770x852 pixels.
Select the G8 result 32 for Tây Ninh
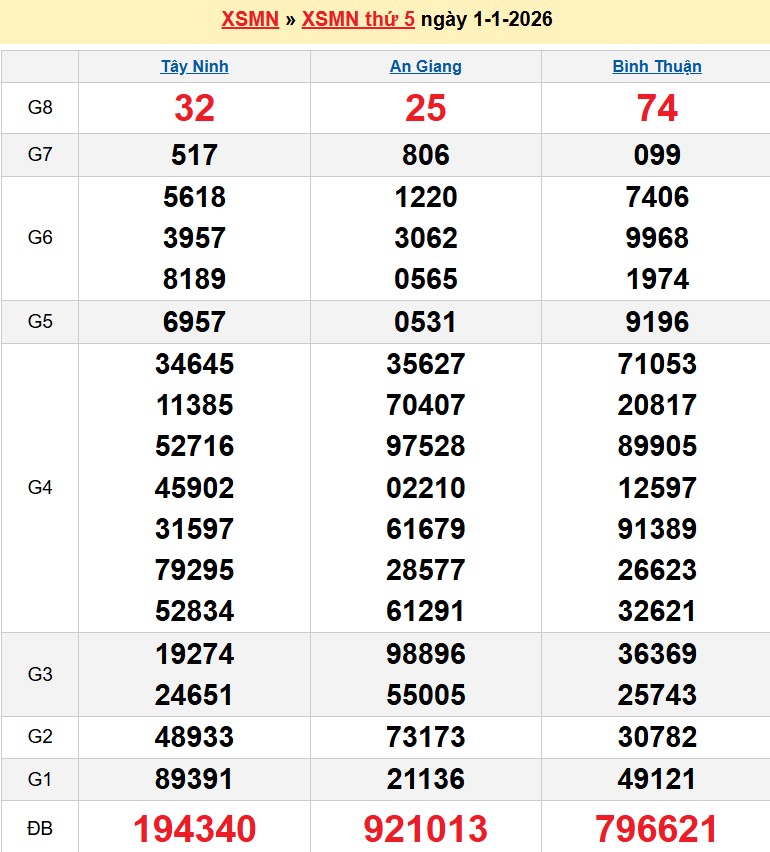click(194, 108)
